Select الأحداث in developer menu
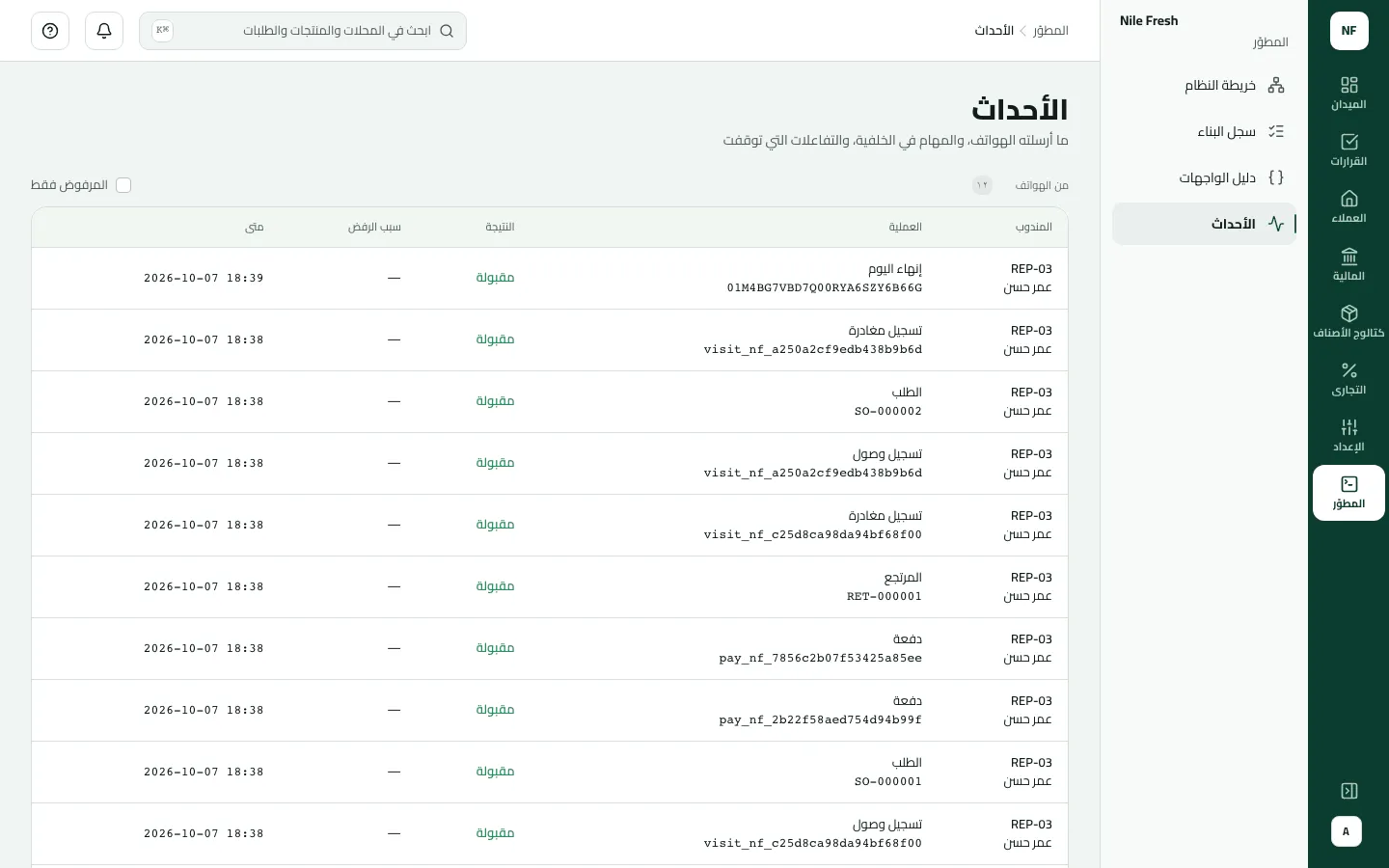The image size is (1389, 868). (x=1204, y=224)
